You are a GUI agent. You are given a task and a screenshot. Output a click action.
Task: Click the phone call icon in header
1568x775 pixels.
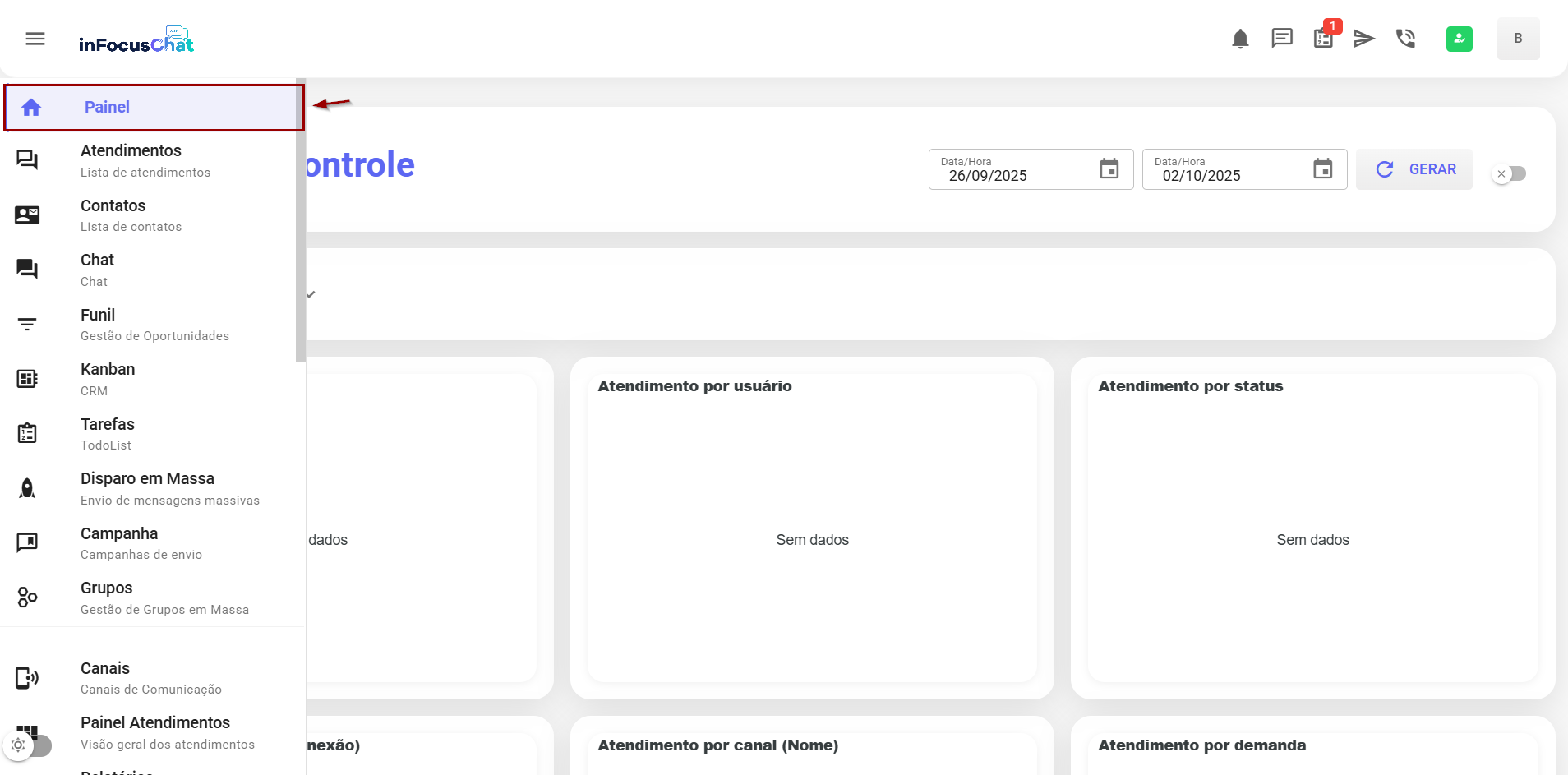(1405, 39)
